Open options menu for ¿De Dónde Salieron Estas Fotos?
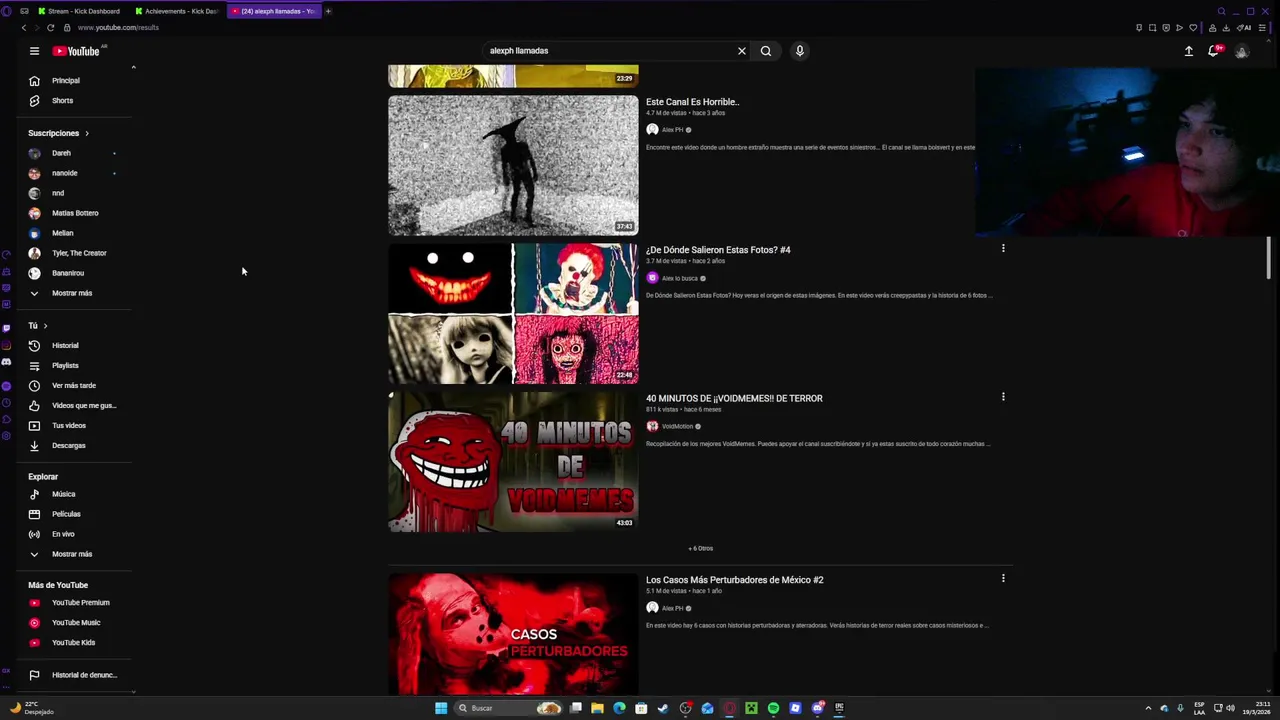The height and width of the screenshot is (720, 1280). (x=1003, y=249)
